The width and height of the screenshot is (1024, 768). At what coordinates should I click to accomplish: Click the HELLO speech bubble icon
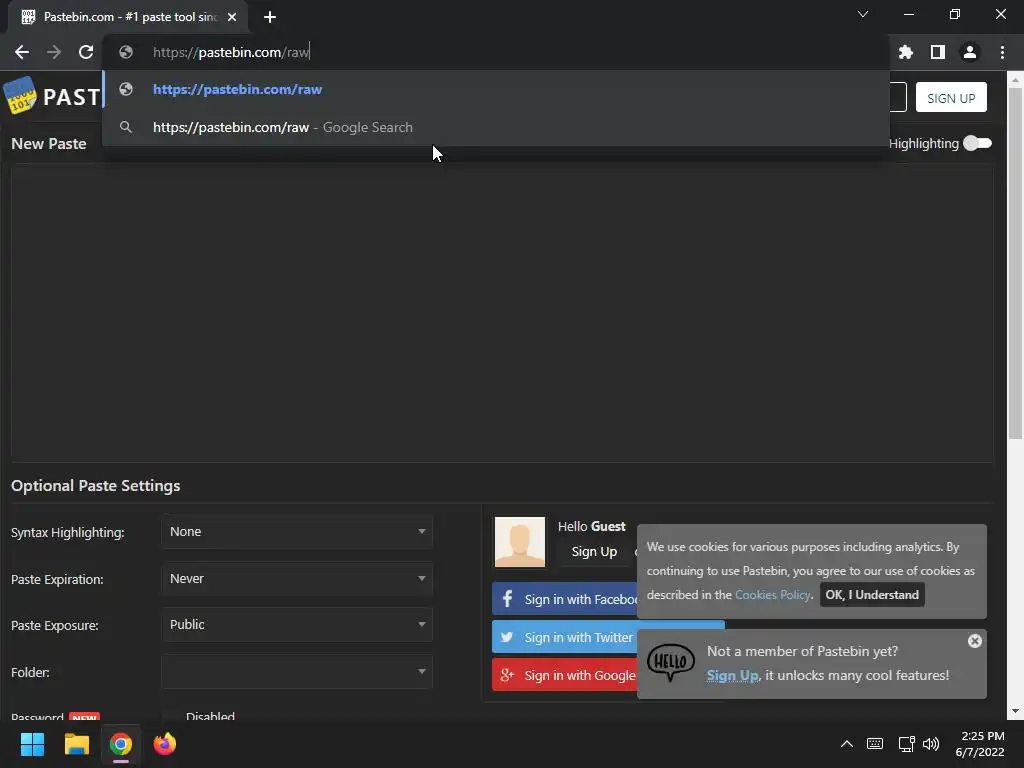pos(670,662)
